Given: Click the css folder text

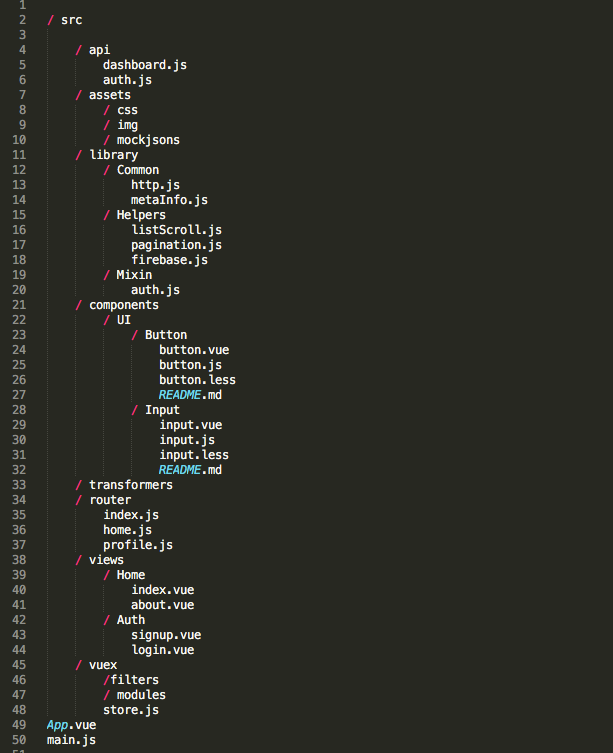Looking at the screenshot, I should coord(127,110).
